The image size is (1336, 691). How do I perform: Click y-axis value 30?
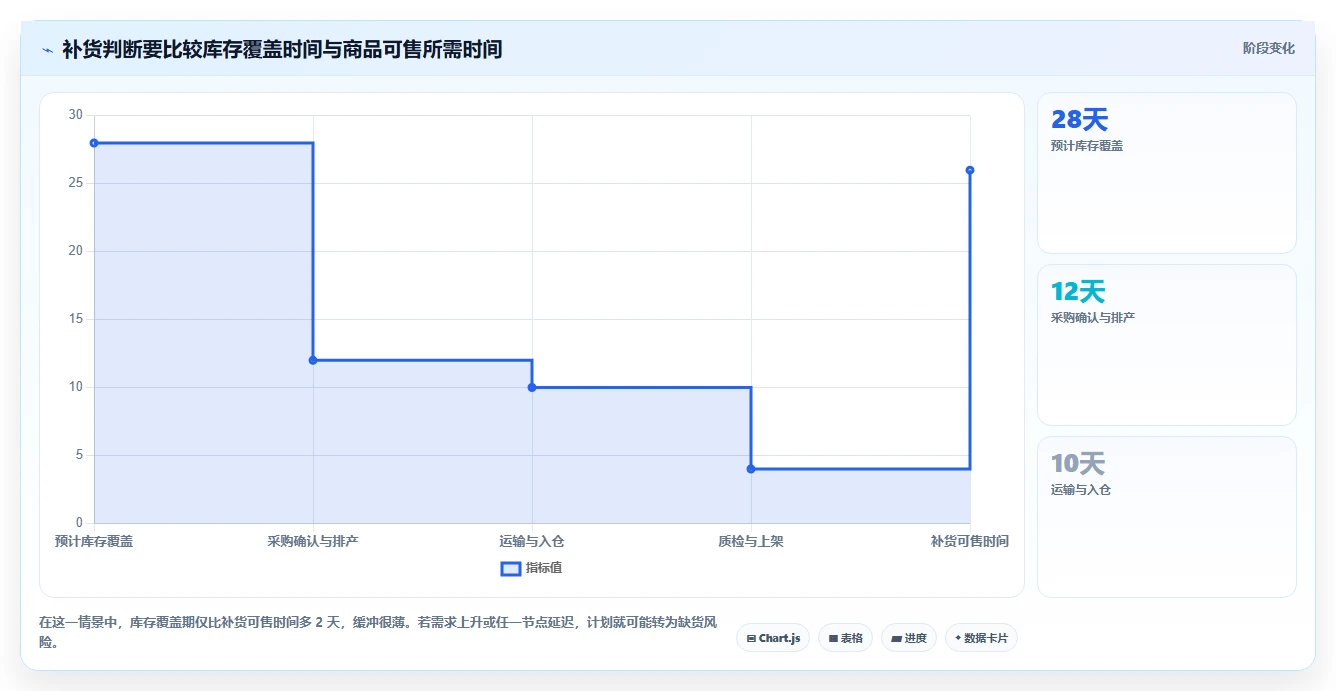click(x=76, y=115)
